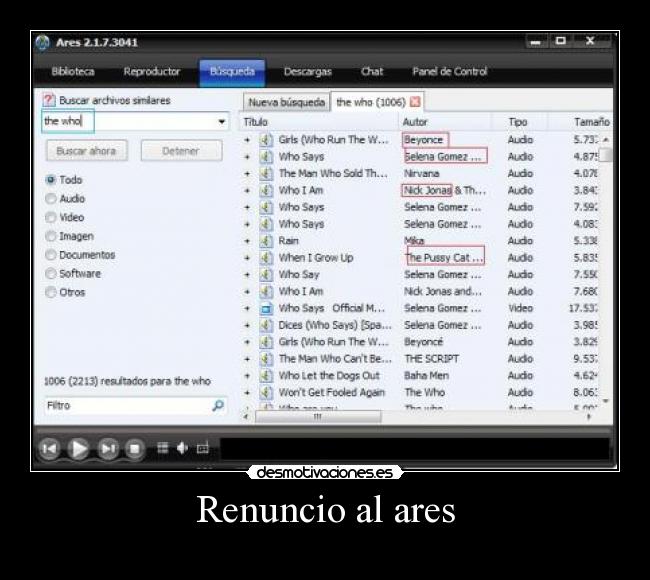Click audio icon for 'The Man Who Sold Th...'
The image size is (650, 580).
[266, 173]
